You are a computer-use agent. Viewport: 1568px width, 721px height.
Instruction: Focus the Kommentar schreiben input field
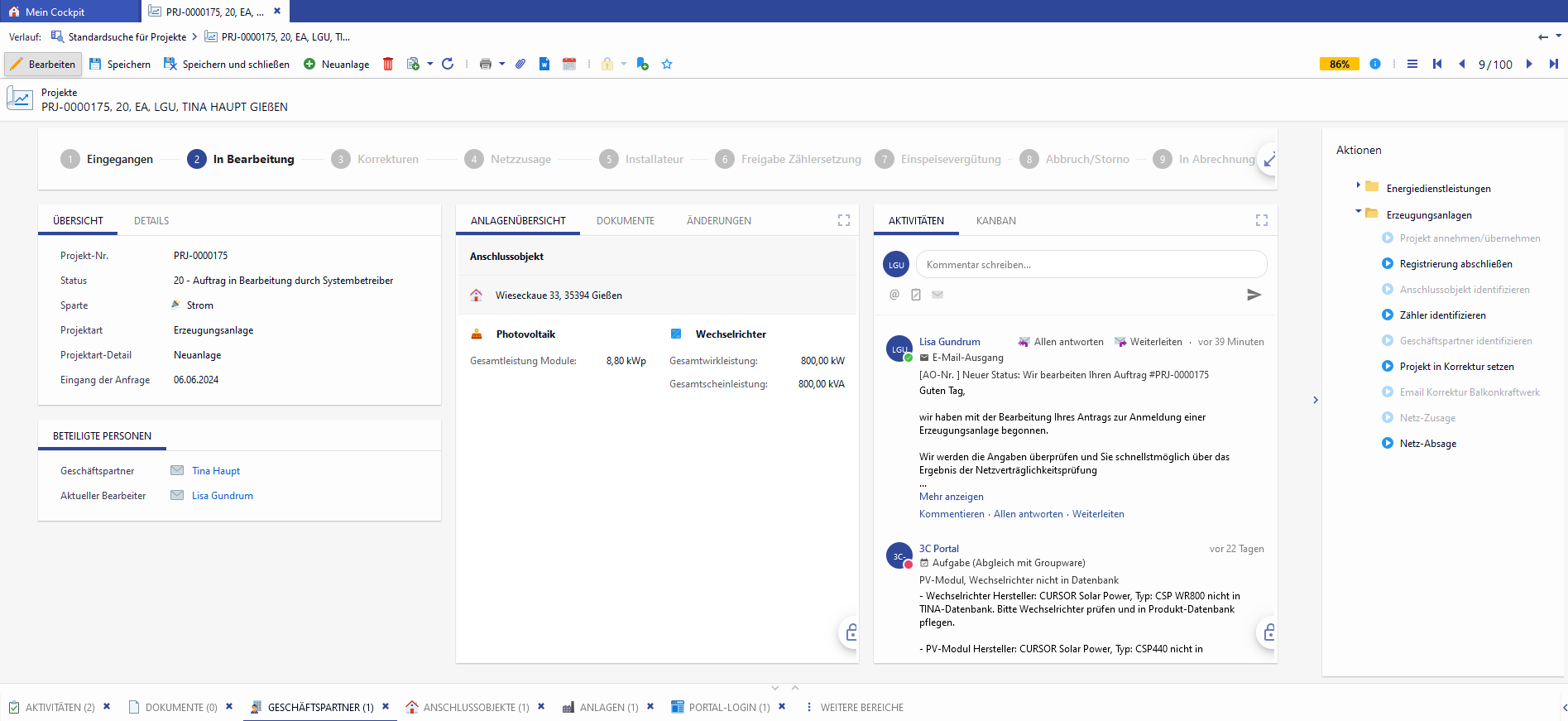click(x=1091, y=265)
